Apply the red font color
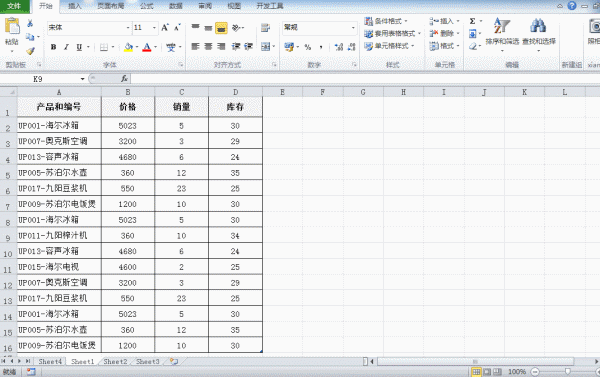Image resolution: width=600 pixels, height=377 pixels. tap(147, 47)
